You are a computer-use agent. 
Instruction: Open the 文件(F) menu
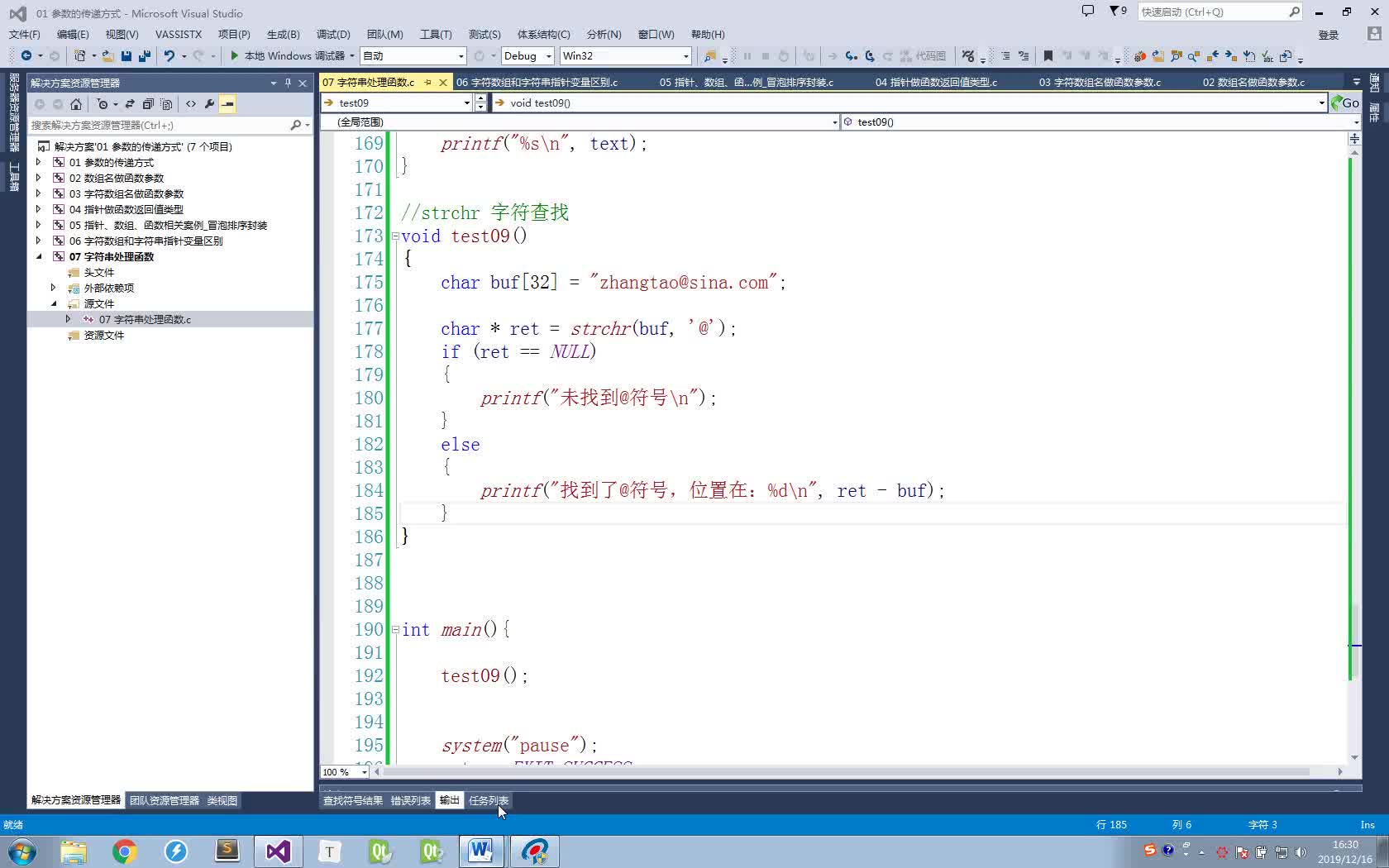[24, 34]
